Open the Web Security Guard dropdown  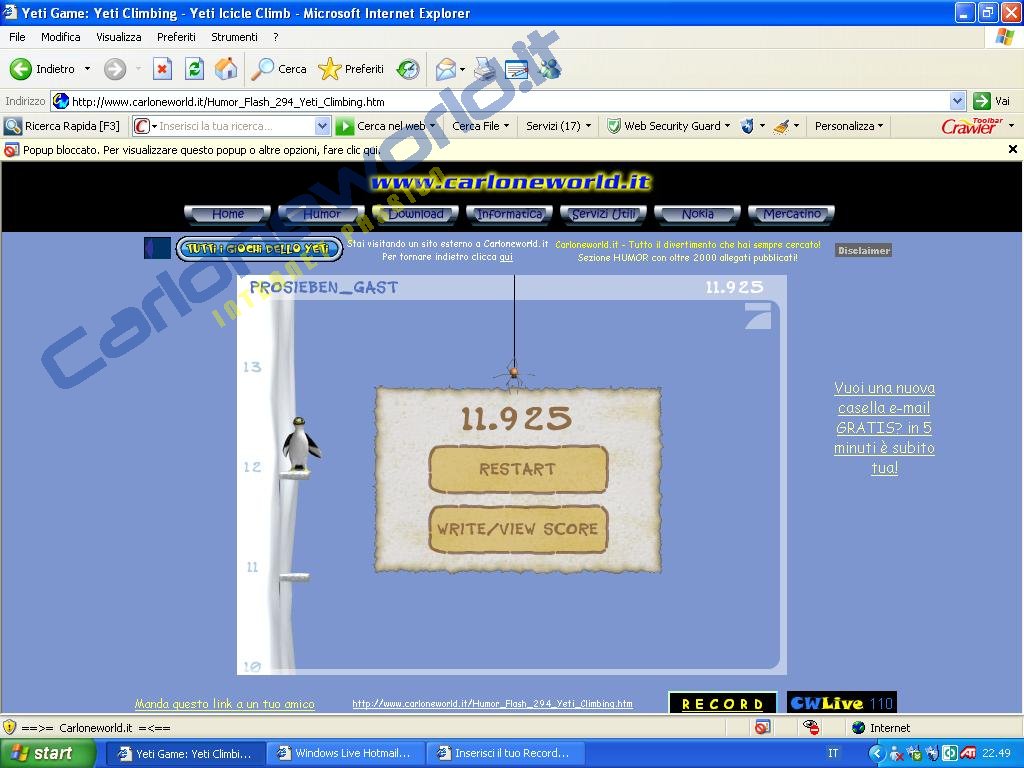point(728,126)
